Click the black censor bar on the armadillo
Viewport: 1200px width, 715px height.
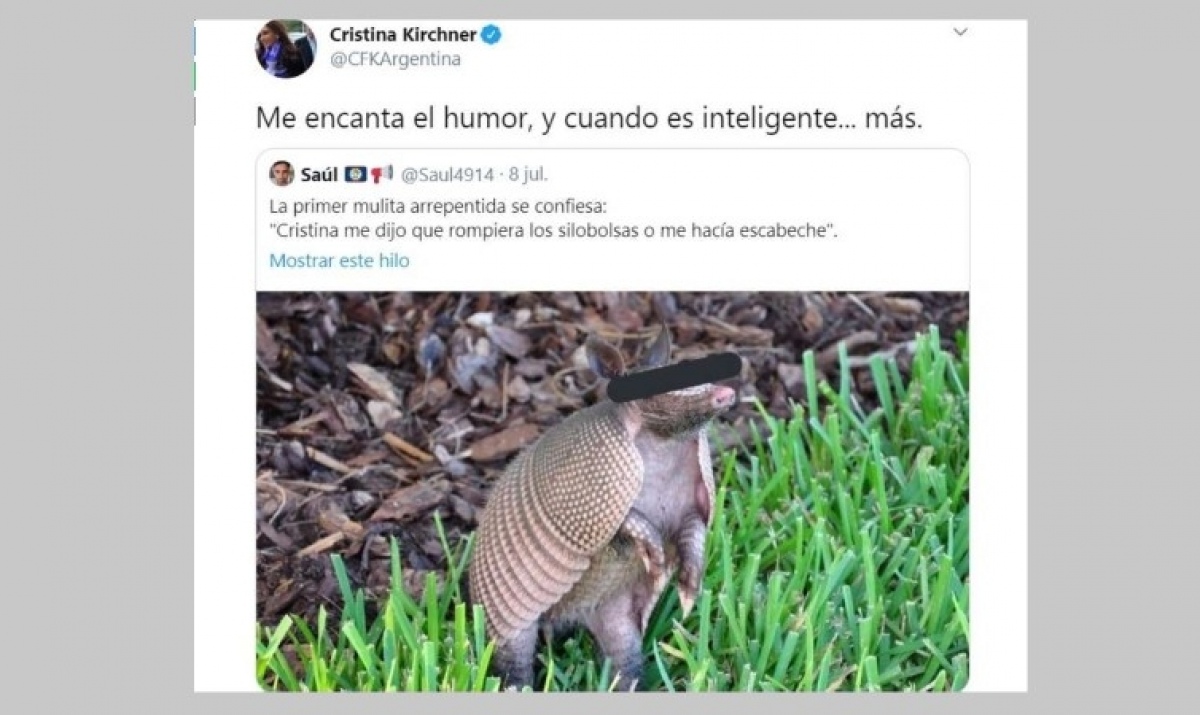[x=674, y=377]
